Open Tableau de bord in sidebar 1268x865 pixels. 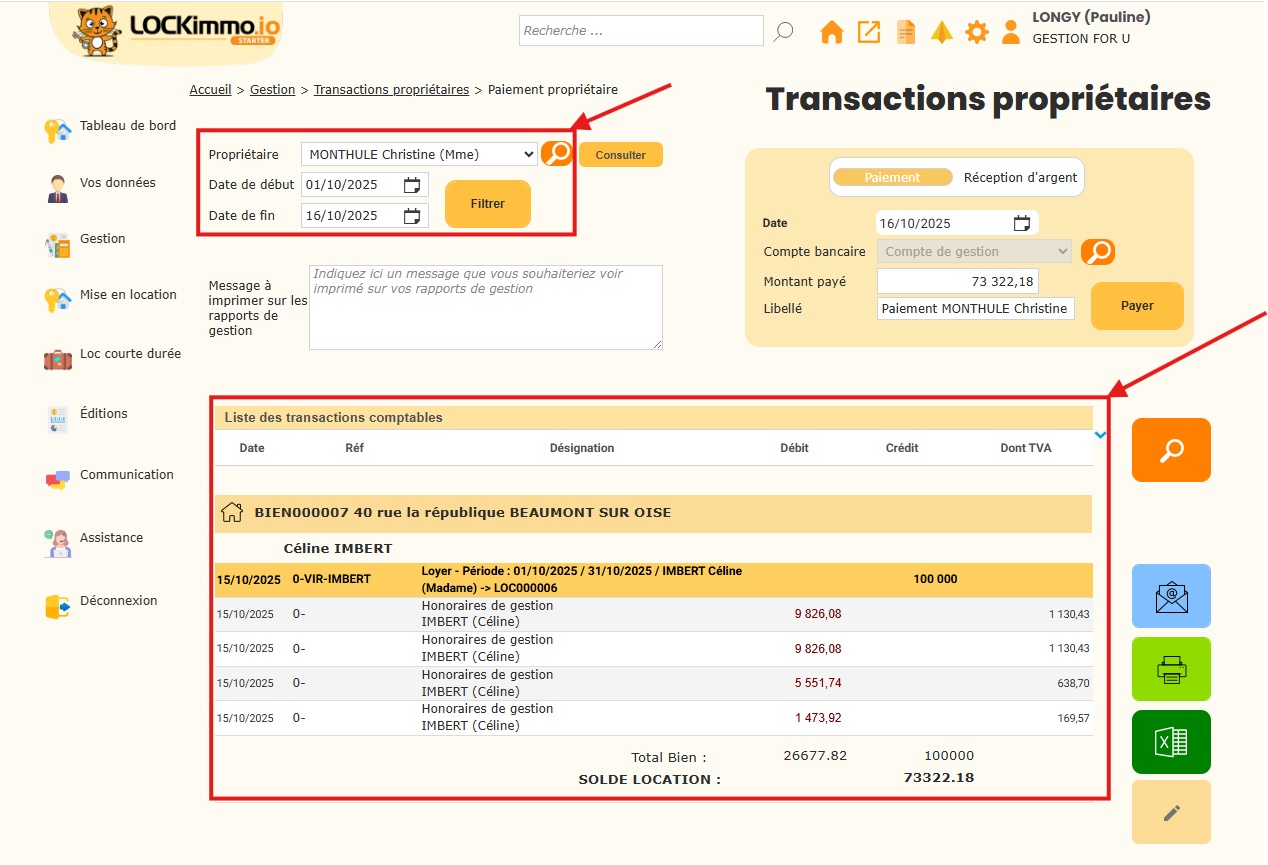coord(127,126)
